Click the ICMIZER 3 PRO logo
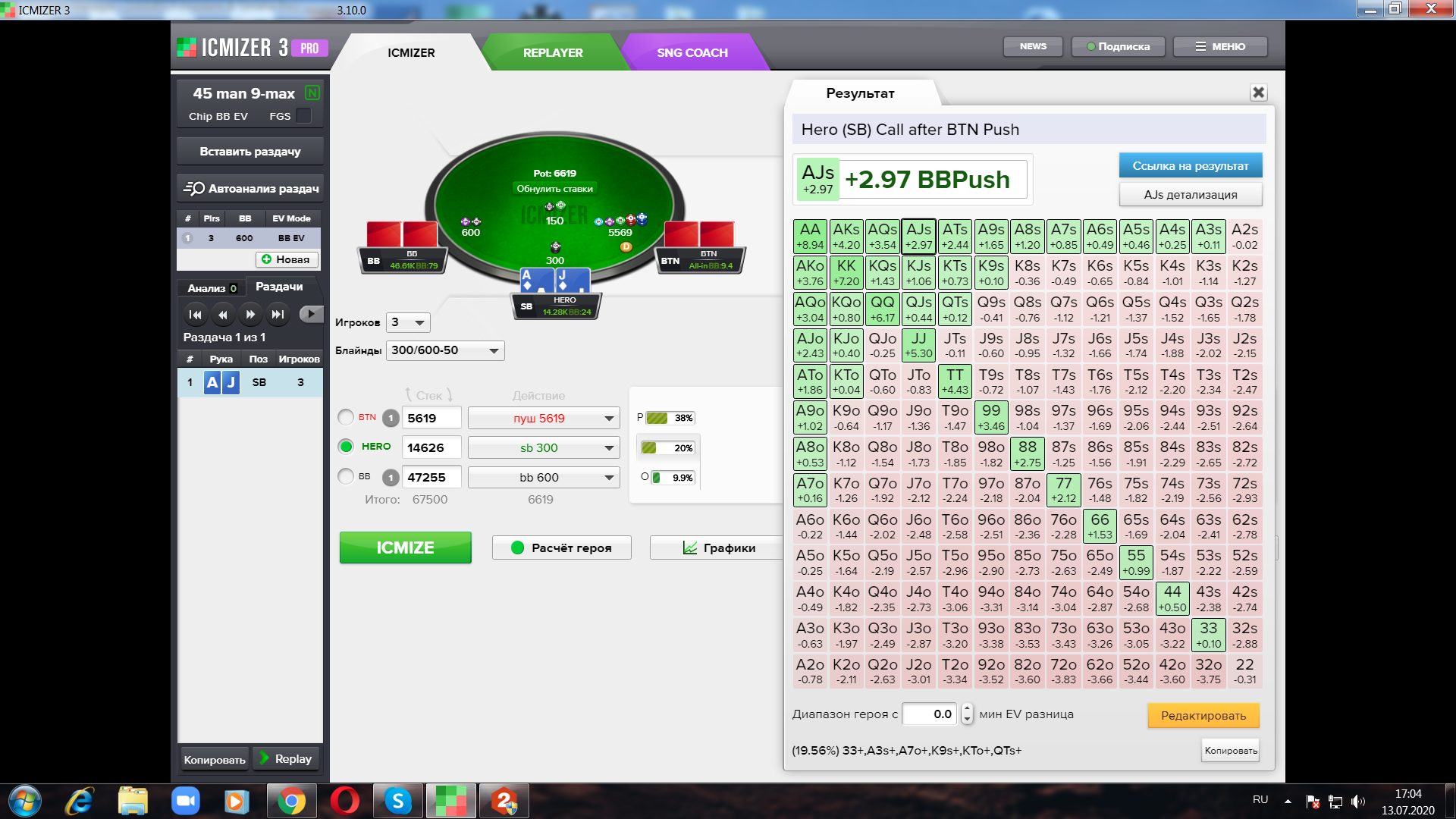 click(253, 48)
